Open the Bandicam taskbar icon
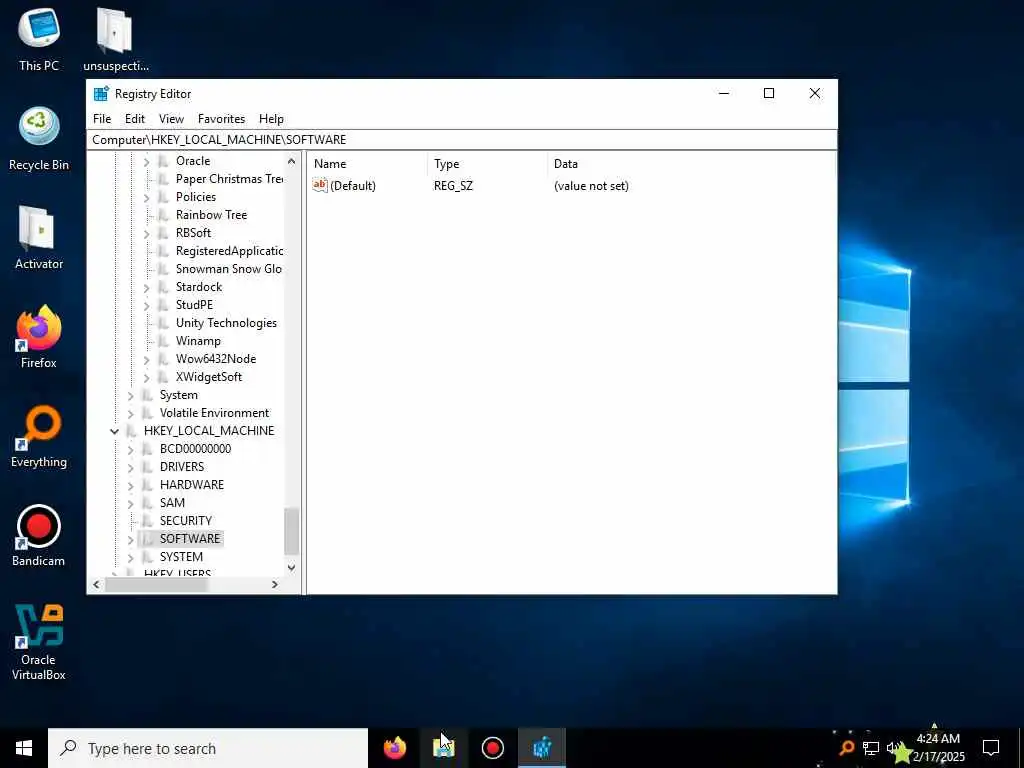This screenshot has height=768, width=1024. (x=492, y=748)
